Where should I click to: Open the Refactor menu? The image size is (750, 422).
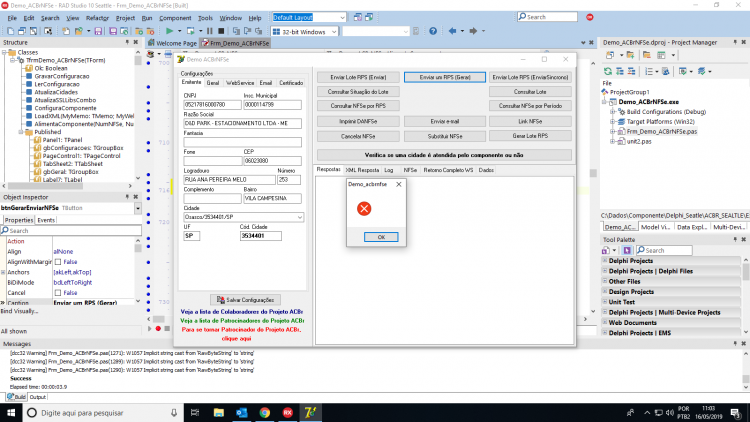coord(98,18)
